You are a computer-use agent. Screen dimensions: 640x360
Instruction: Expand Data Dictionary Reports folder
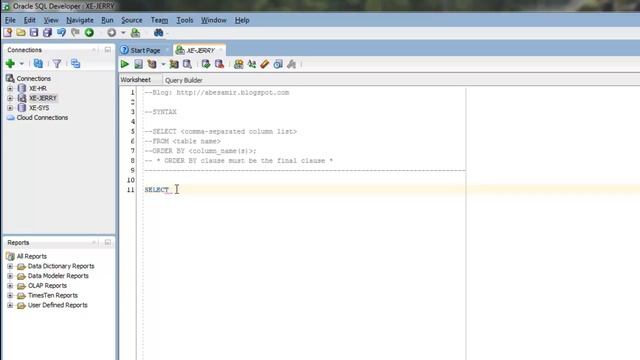10,266
